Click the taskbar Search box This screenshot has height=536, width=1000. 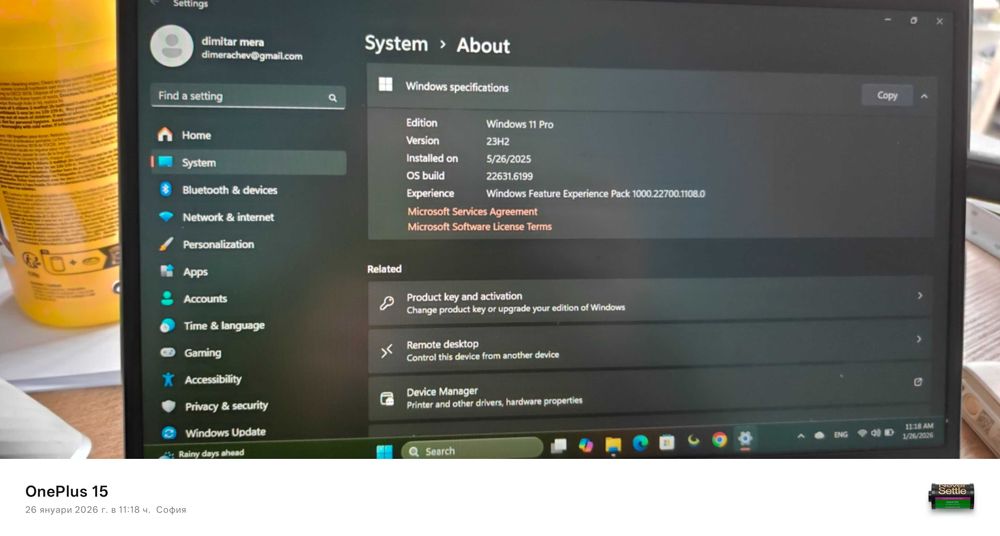click(x=472, y=450)
